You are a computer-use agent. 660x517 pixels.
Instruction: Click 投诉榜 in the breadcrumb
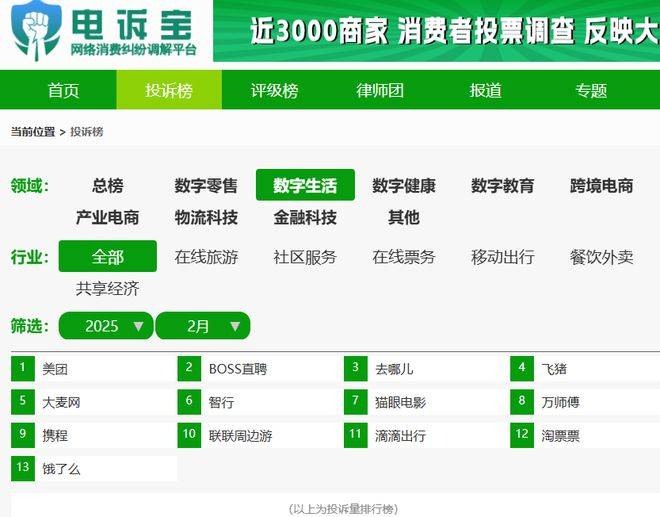(x=87, y=132)
